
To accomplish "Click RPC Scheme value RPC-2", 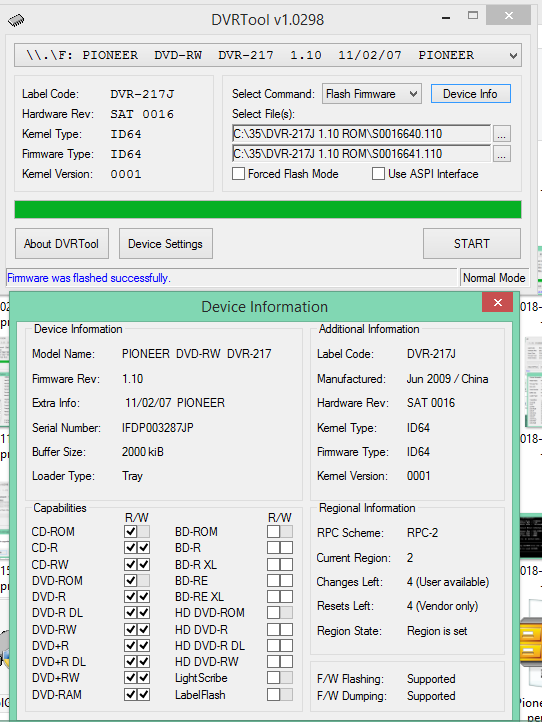I will pos(422,533).
